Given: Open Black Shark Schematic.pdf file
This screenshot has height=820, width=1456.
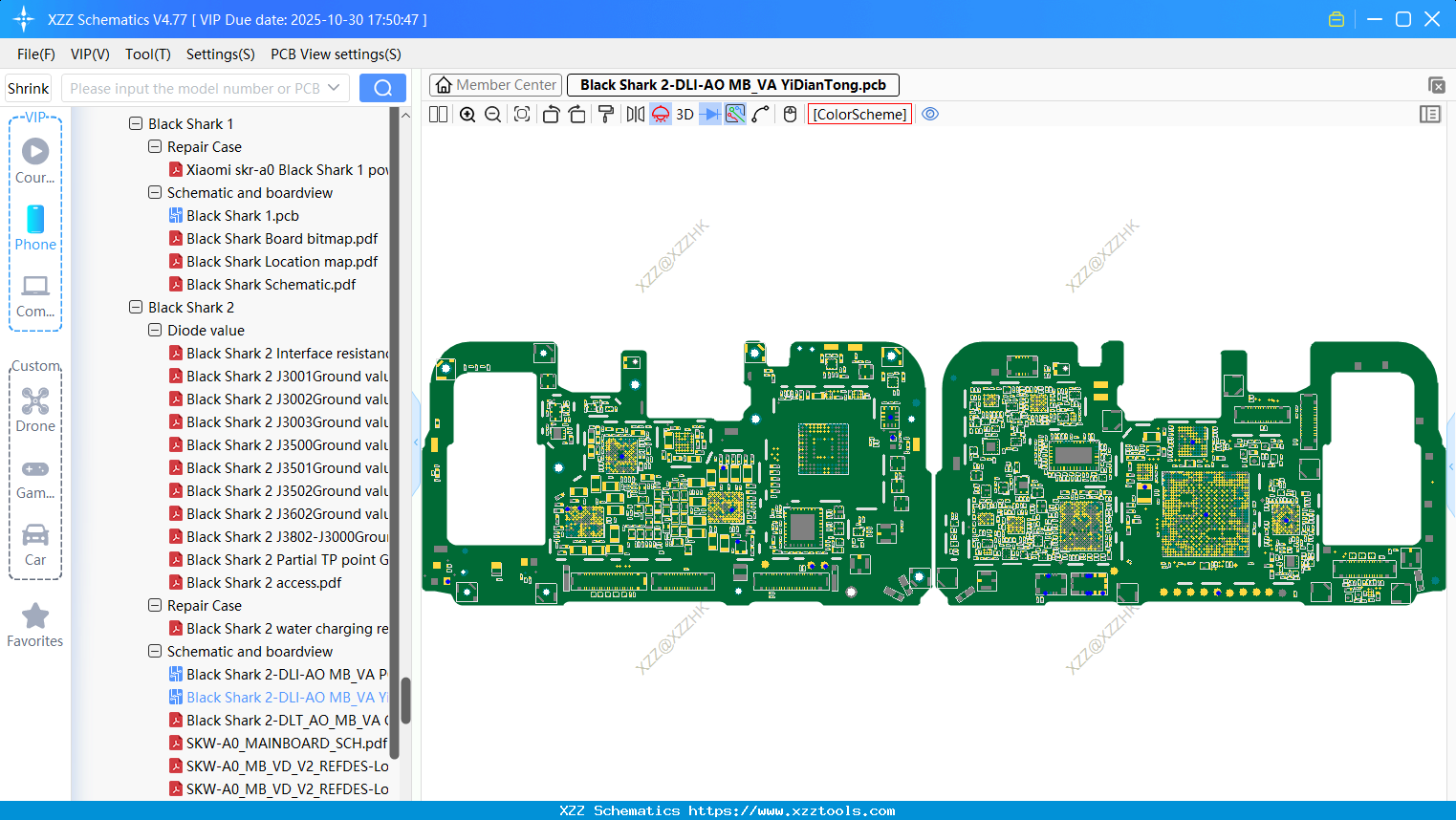Looking at the screenshot, I should pyautogui.click(x=271, y=285).
